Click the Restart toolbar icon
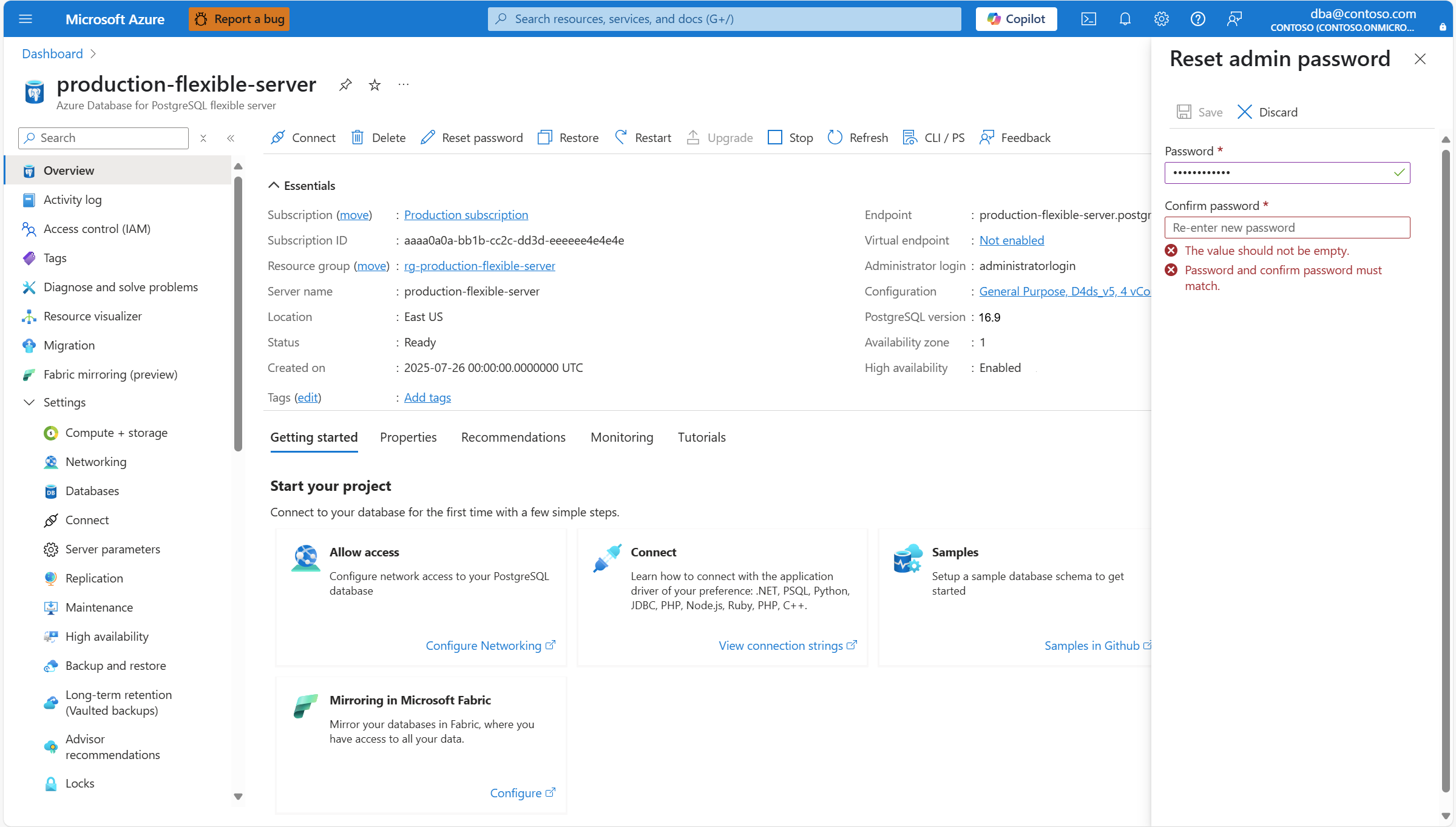 621,138
